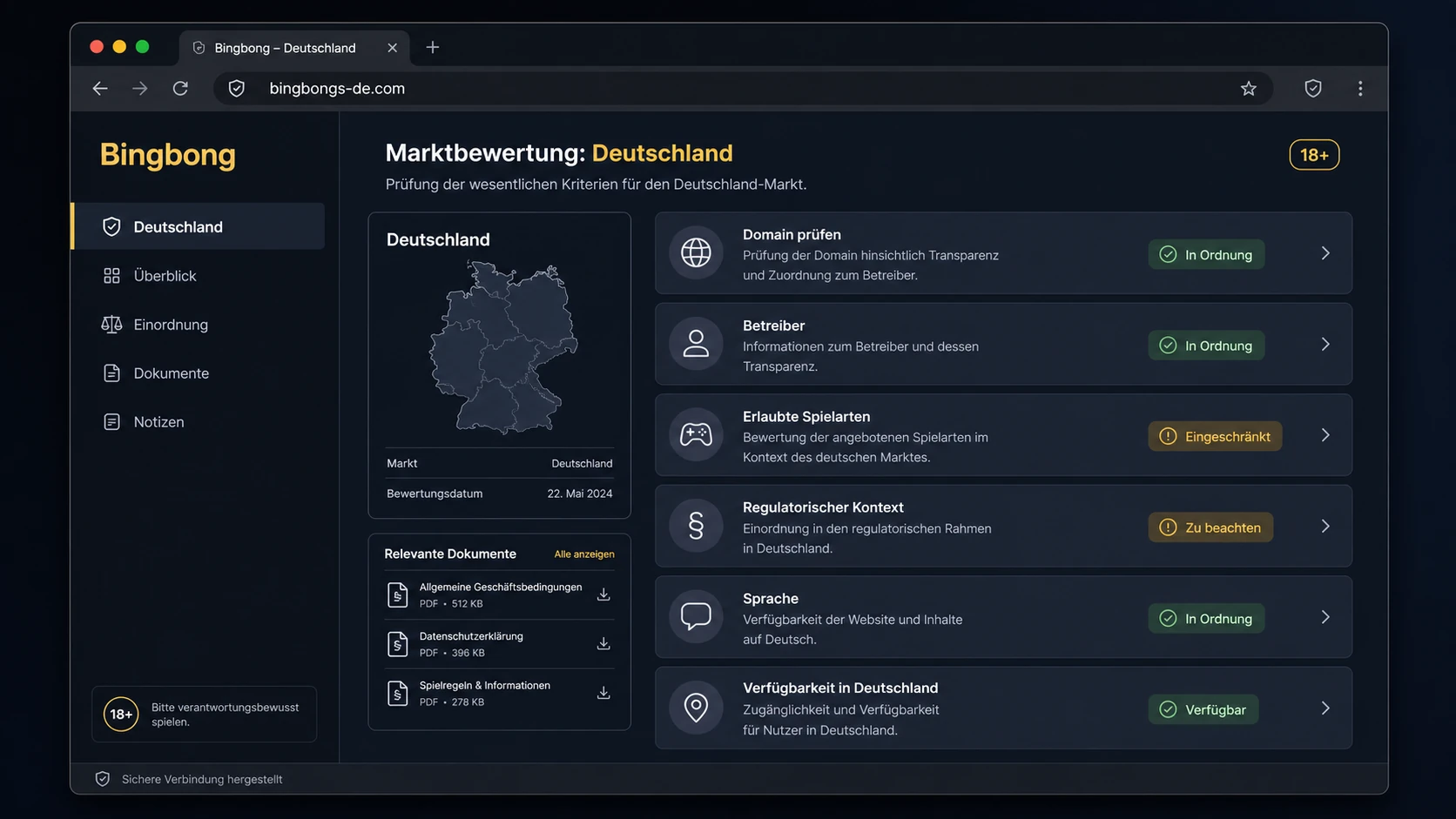Click the status bar shield icon

(103, 779)
